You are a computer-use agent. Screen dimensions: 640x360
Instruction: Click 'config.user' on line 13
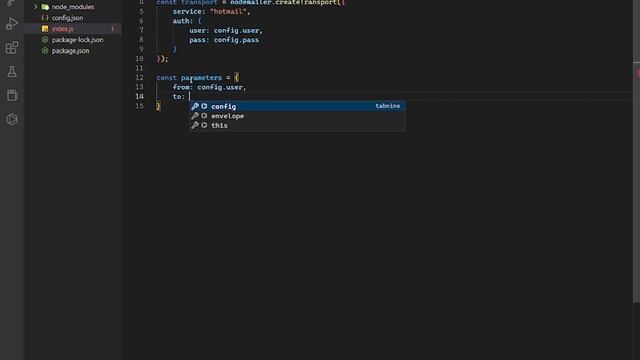(x=220, y=87)
